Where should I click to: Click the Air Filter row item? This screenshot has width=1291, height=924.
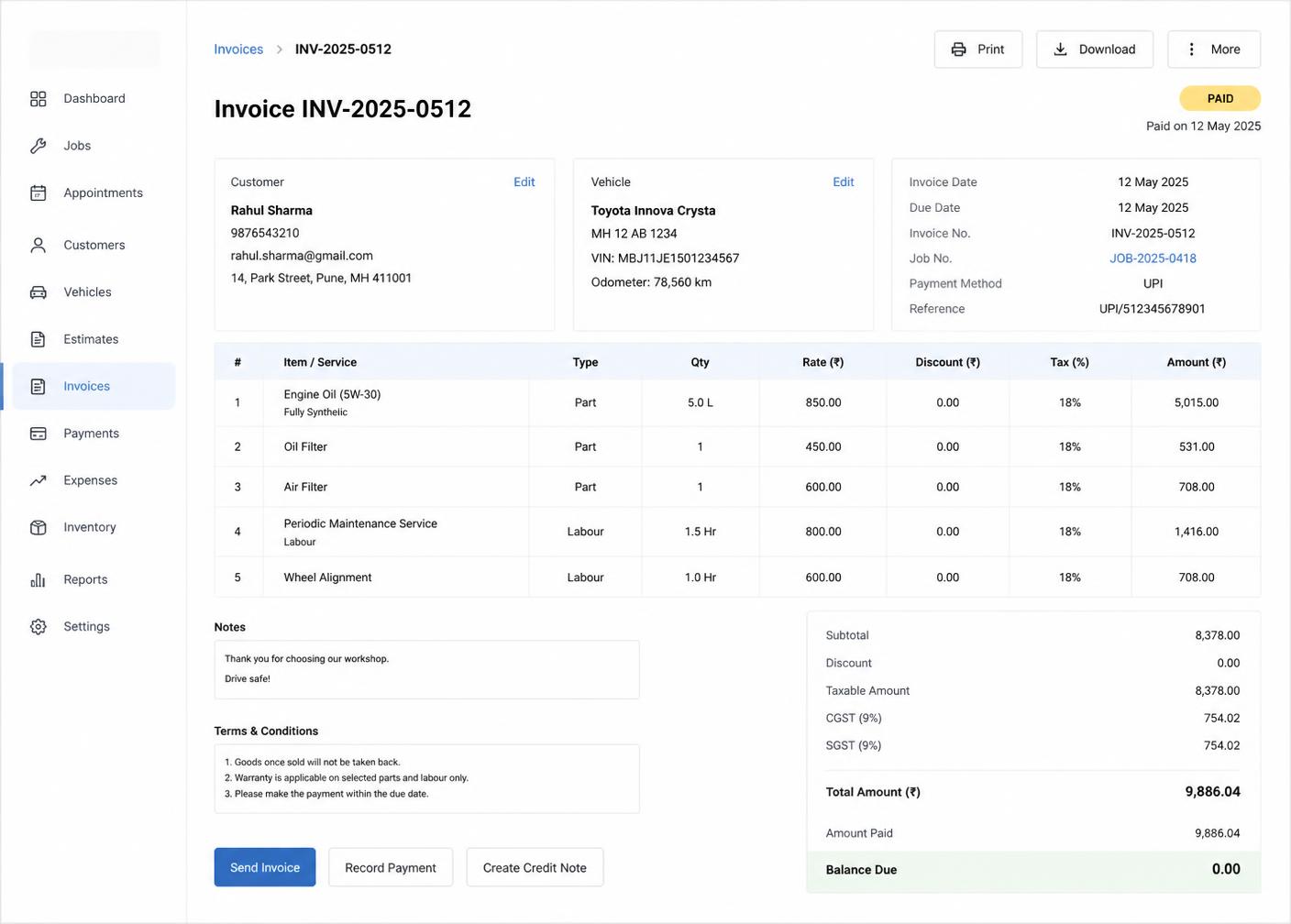tap(305, 488)
